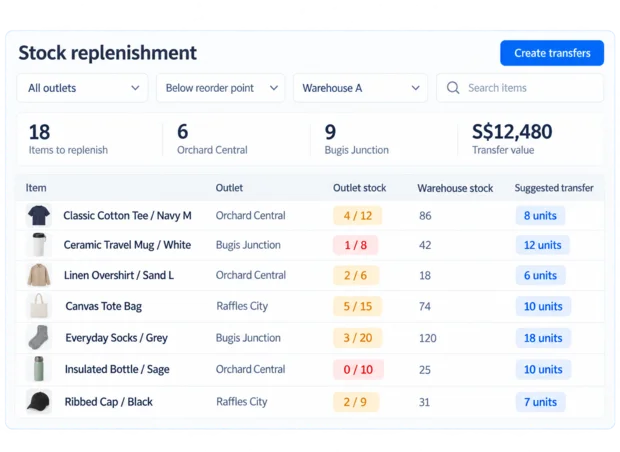620x452 pixels.
Task: Open Everyday Socks / Grey item
Action: coord(117,338)
